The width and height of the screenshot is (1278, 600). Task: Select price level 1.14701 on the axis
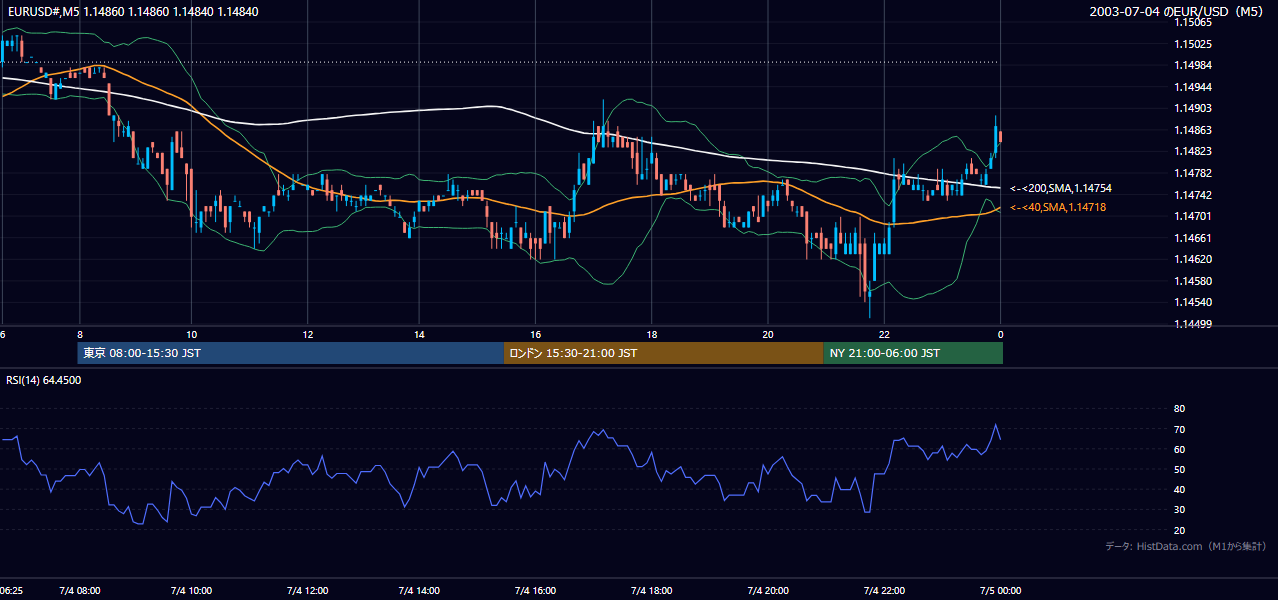click(x=1192, y=216)
